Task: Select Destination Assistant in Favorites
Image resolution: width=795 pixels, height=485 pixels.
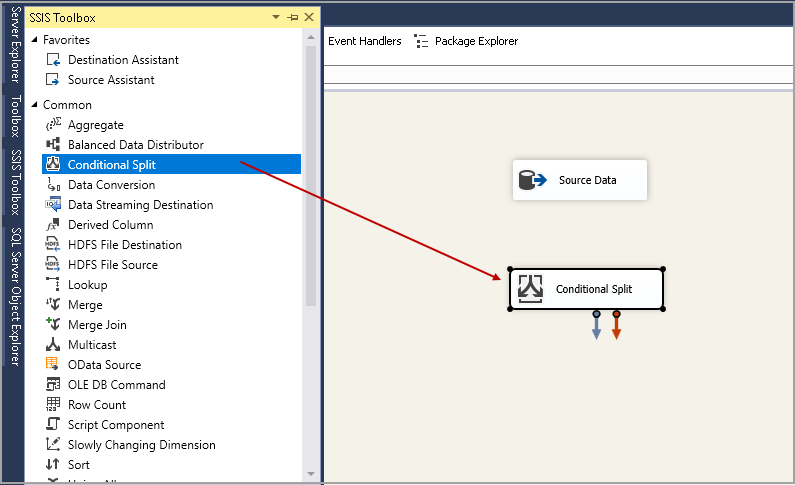Action: click(123, 60)
